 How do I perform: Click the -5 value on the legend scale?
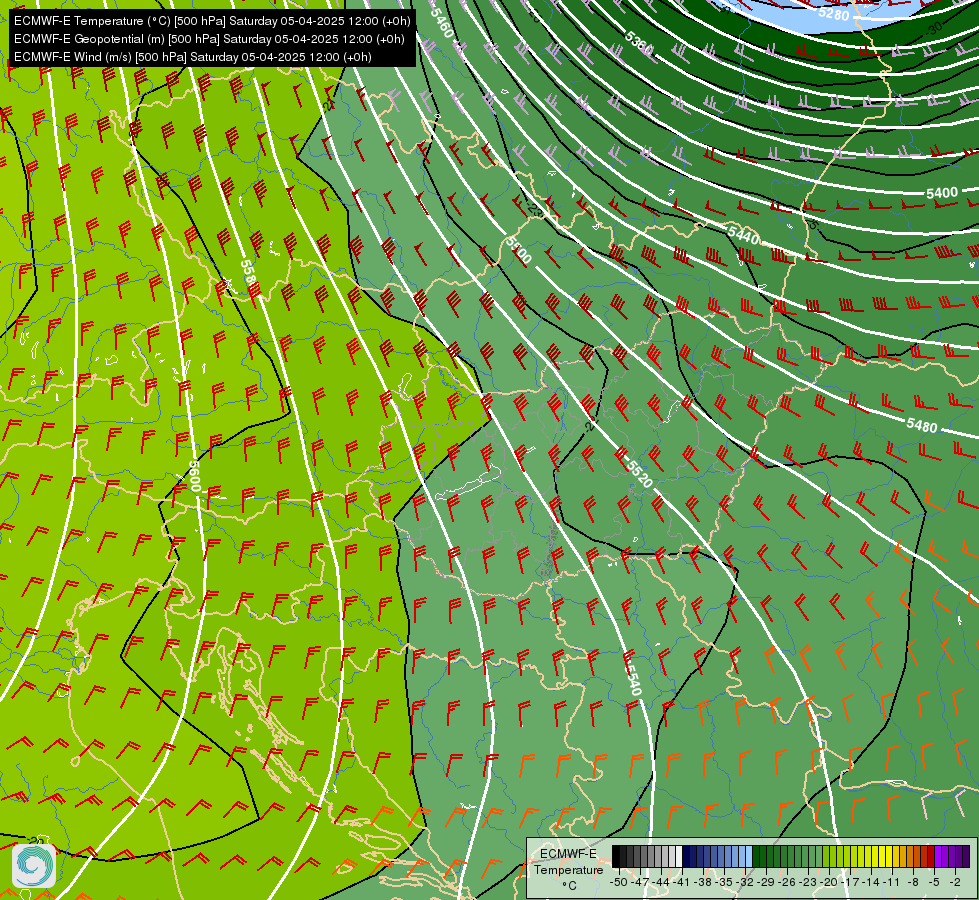[935, 882]
